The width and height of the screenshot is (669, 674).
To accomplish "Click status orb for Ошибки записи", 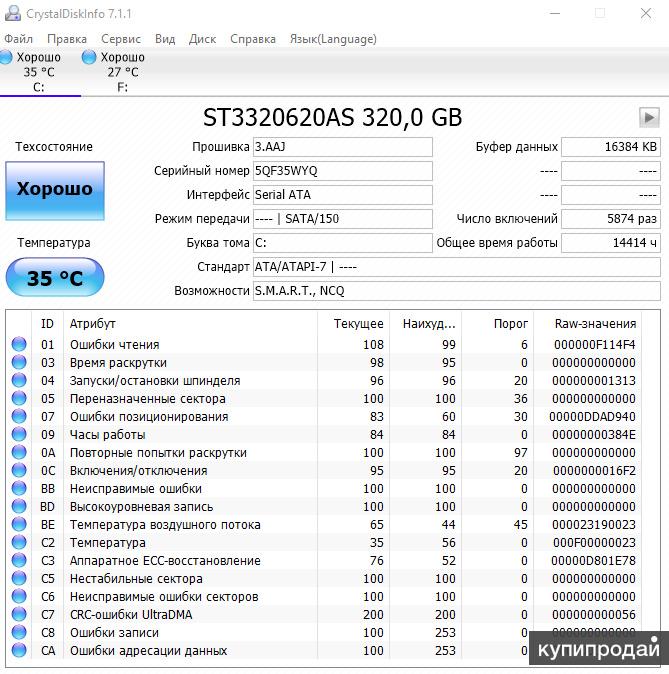I will pos(19,632).
